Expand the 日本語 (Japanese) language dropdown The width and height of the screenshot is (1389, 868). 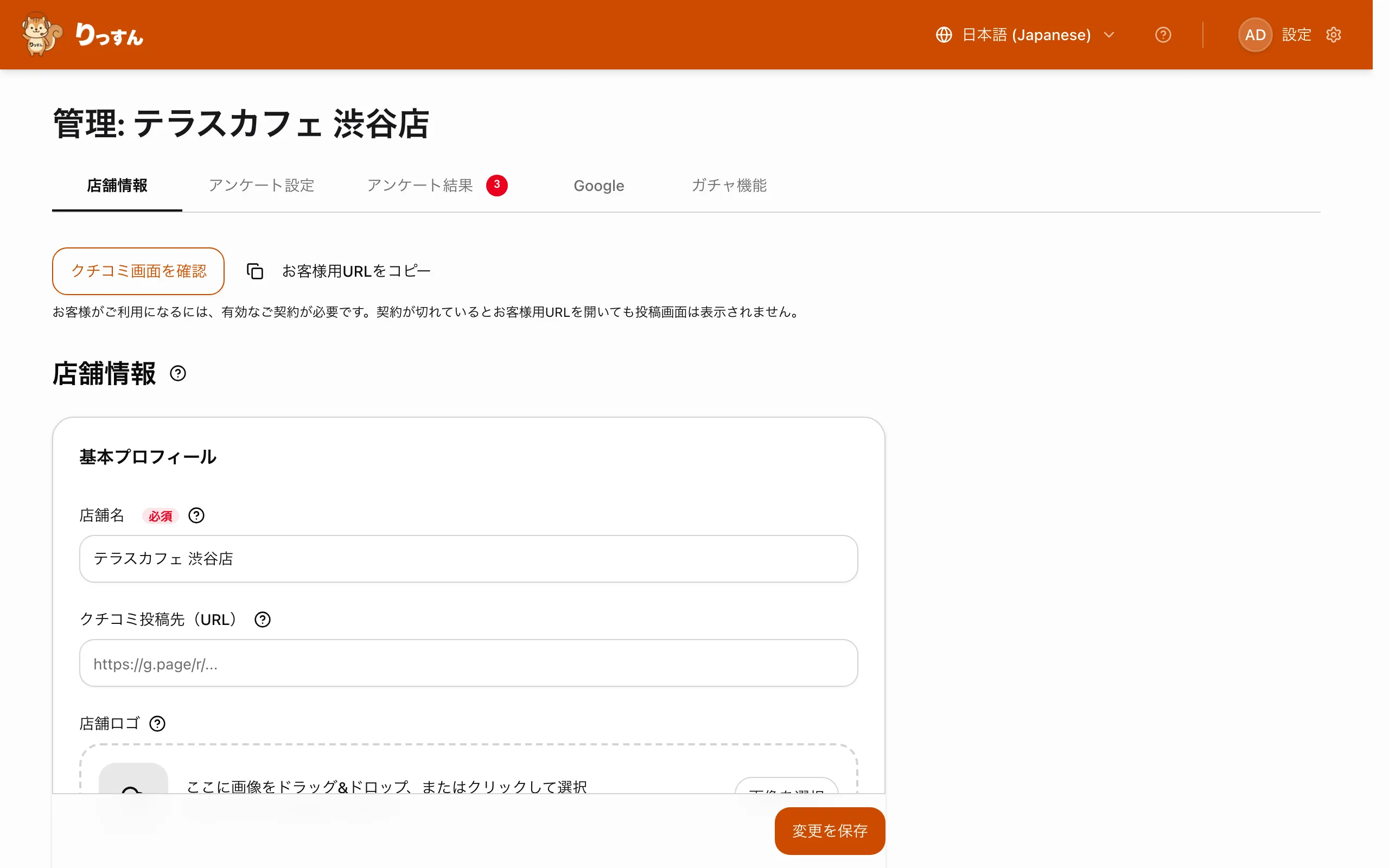tap(1025, 35)
